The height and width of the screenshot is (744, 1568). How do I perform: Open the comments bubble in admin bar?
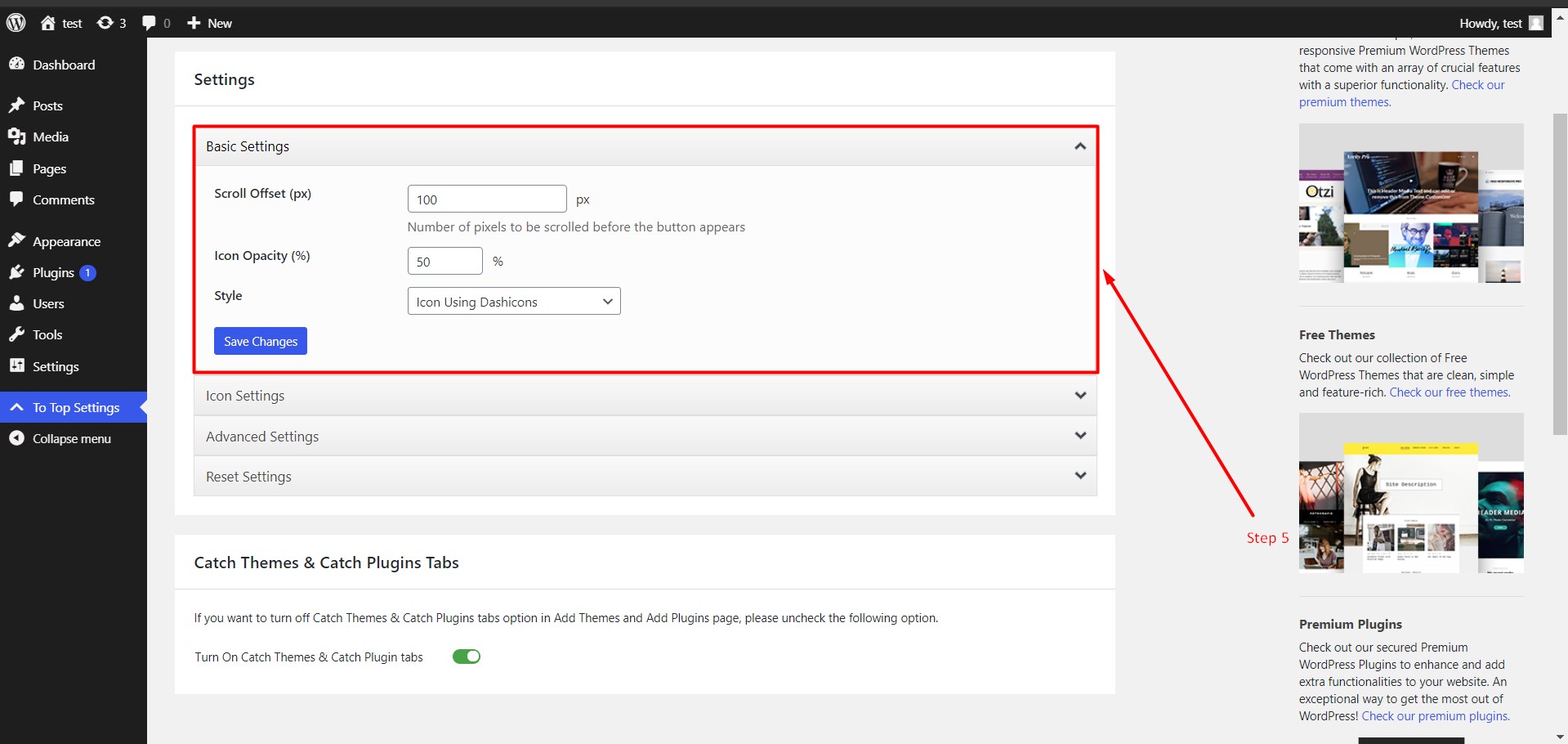(149, 23)
